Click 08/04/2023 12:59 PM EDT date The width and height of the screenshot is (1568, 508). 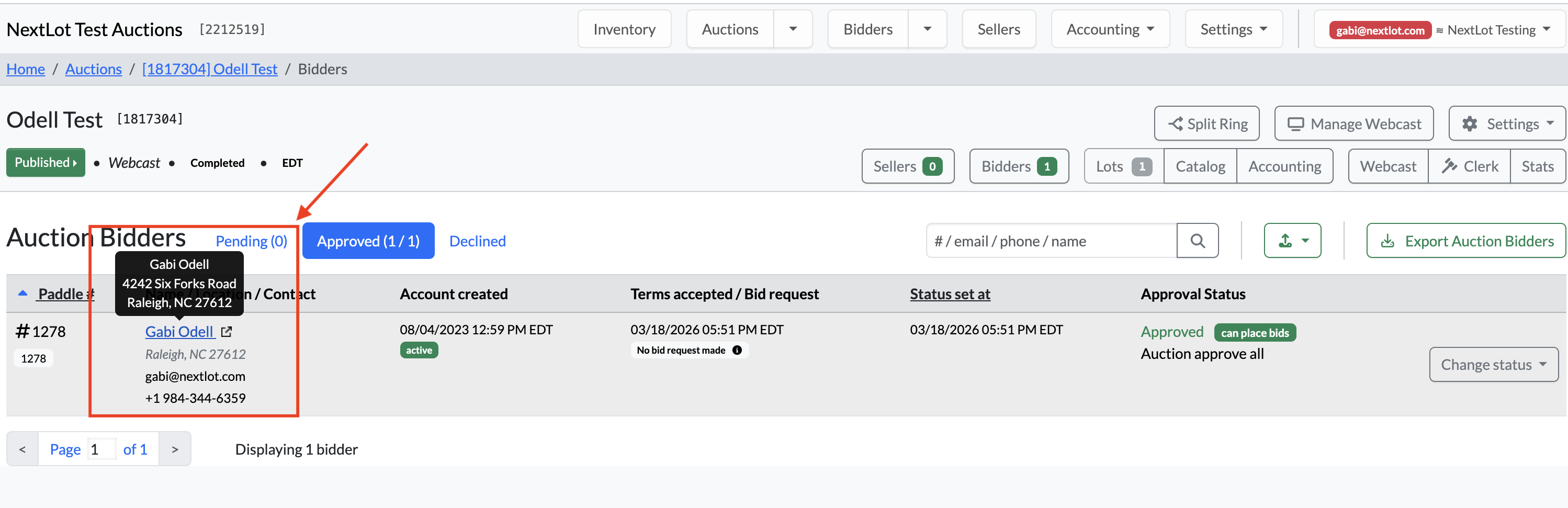tap(476, 329)
